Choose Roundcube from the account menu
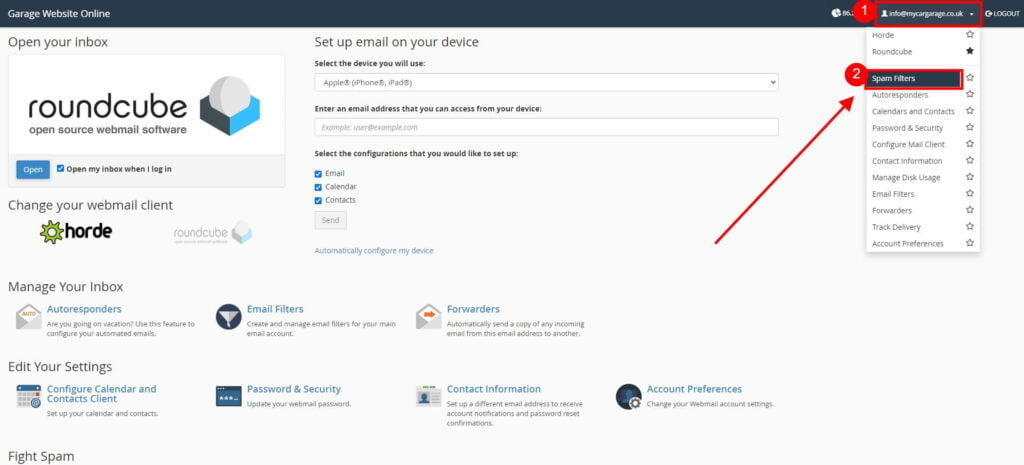This screenshot has width=1024, height=465. click(x=891, y=51)
